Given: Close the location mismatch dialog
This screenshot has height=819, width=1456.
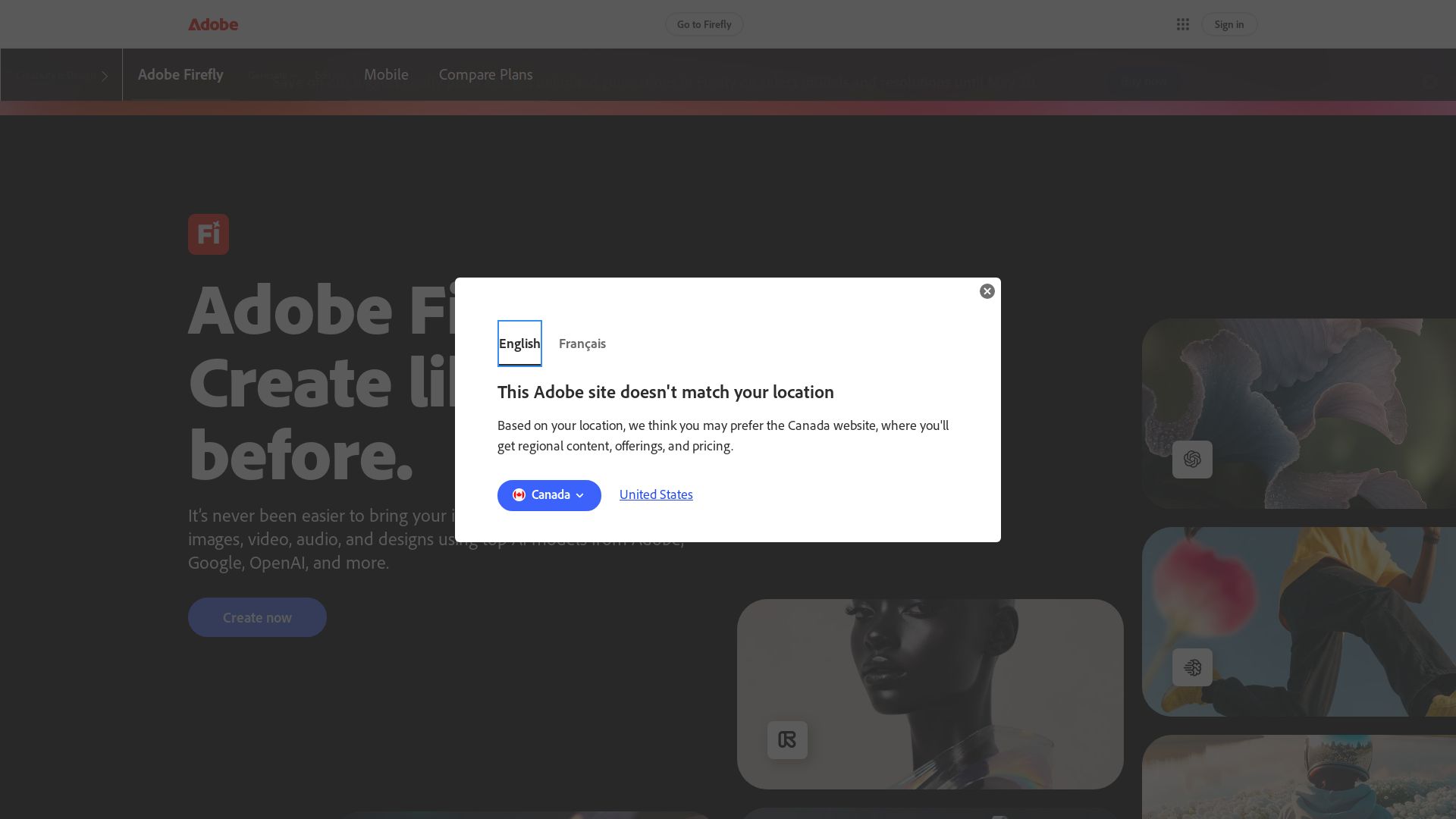Looking at the screenshot, I should click(x=987, y=291).
